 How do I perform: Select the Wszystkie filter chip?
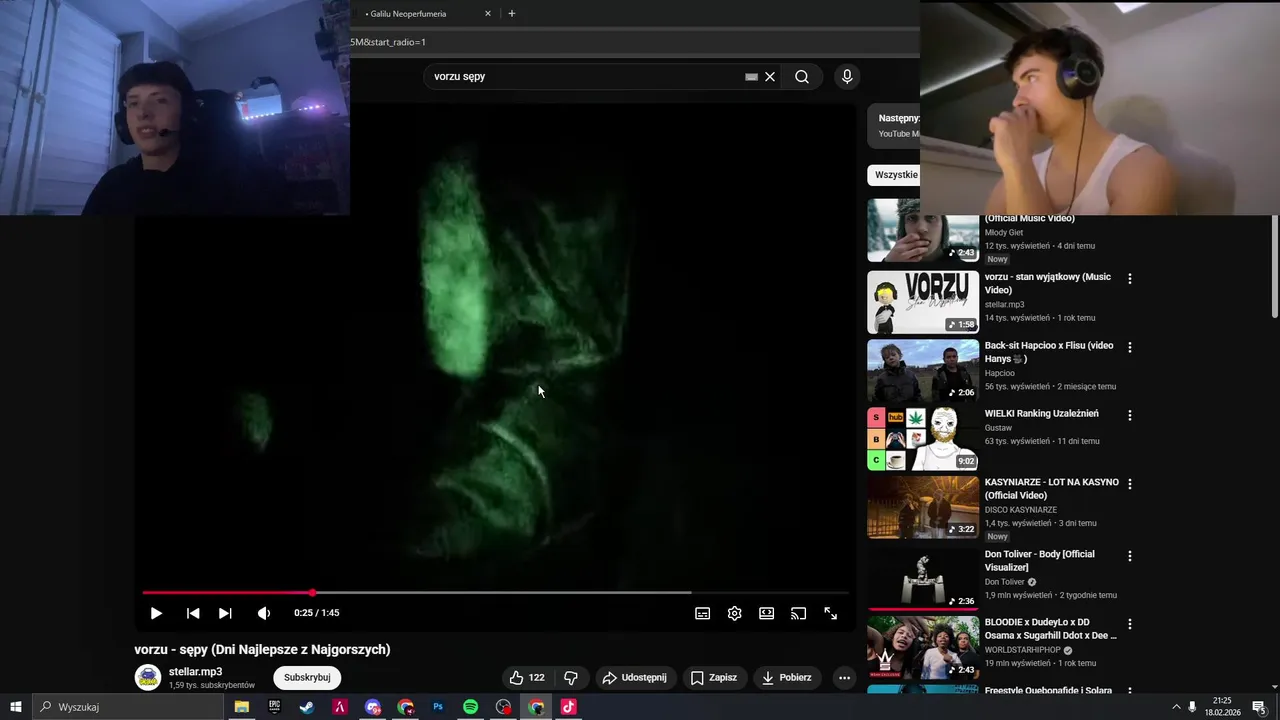[895, 175]
